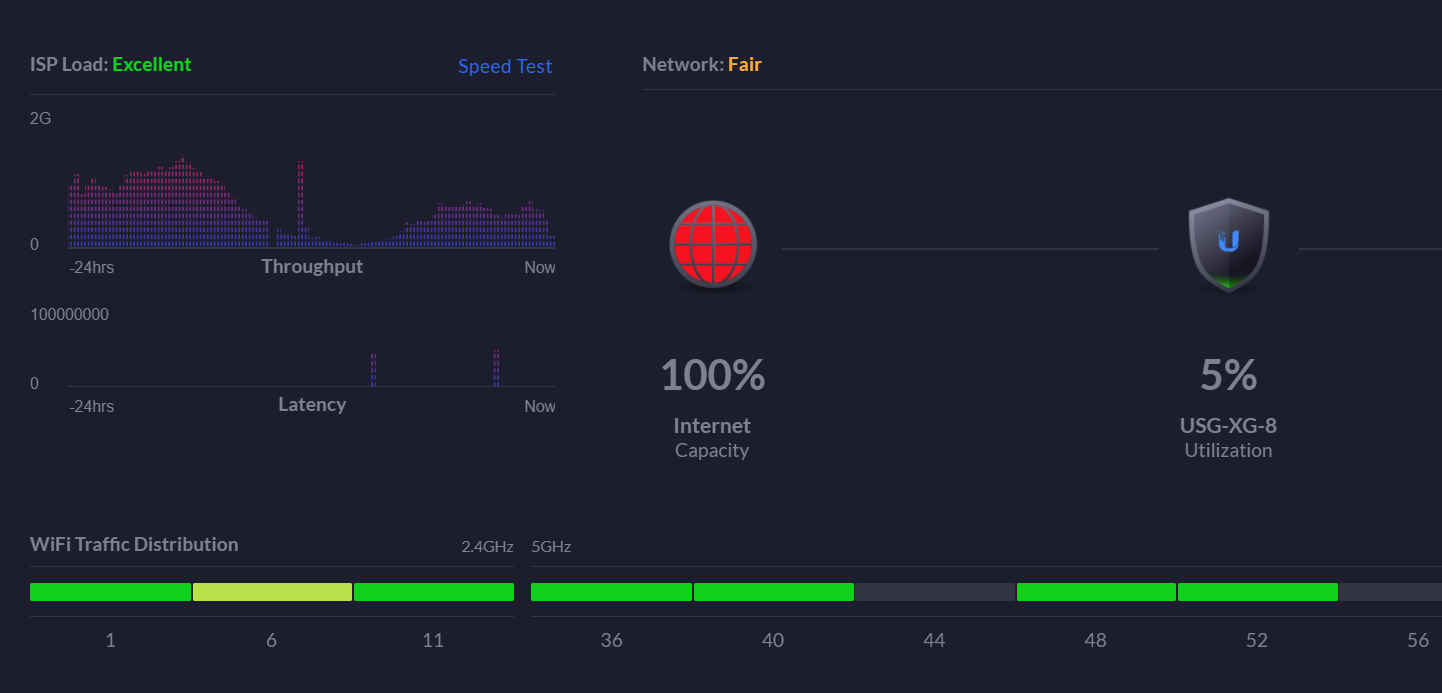Select the channel 11 traffic bar
The image size is (1442, 693).
433,592
